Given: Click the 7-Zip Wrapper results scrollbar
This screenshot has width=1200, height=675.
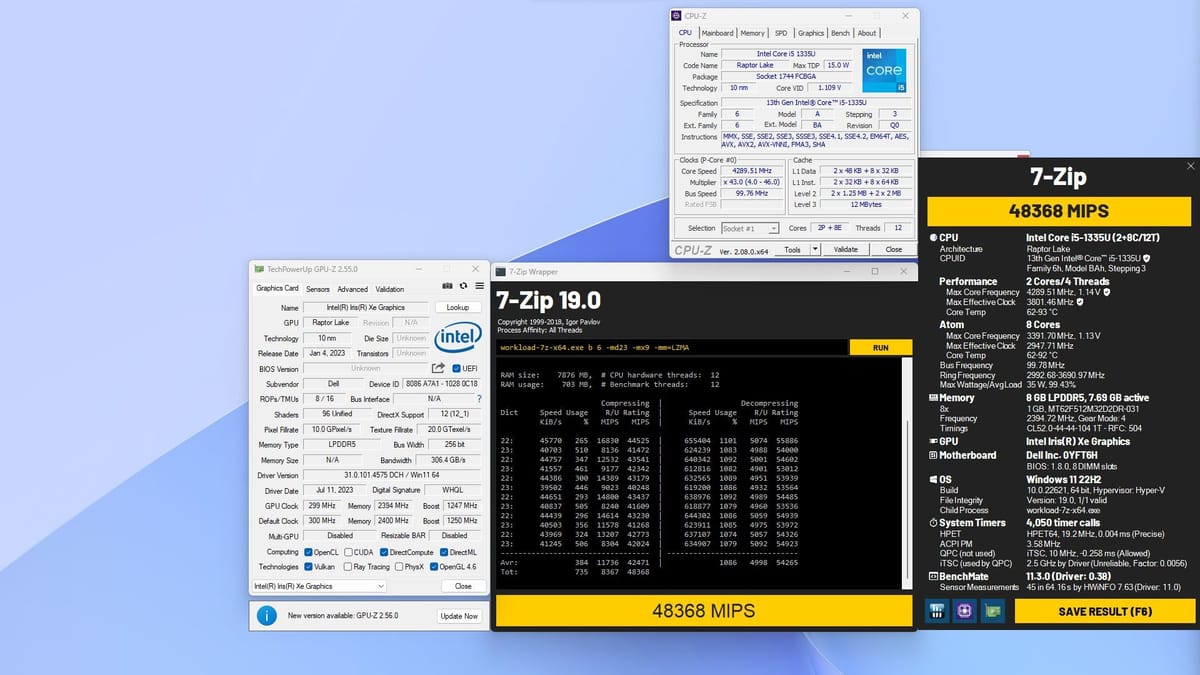Looking at the screenshot, I should pos(908,470).
